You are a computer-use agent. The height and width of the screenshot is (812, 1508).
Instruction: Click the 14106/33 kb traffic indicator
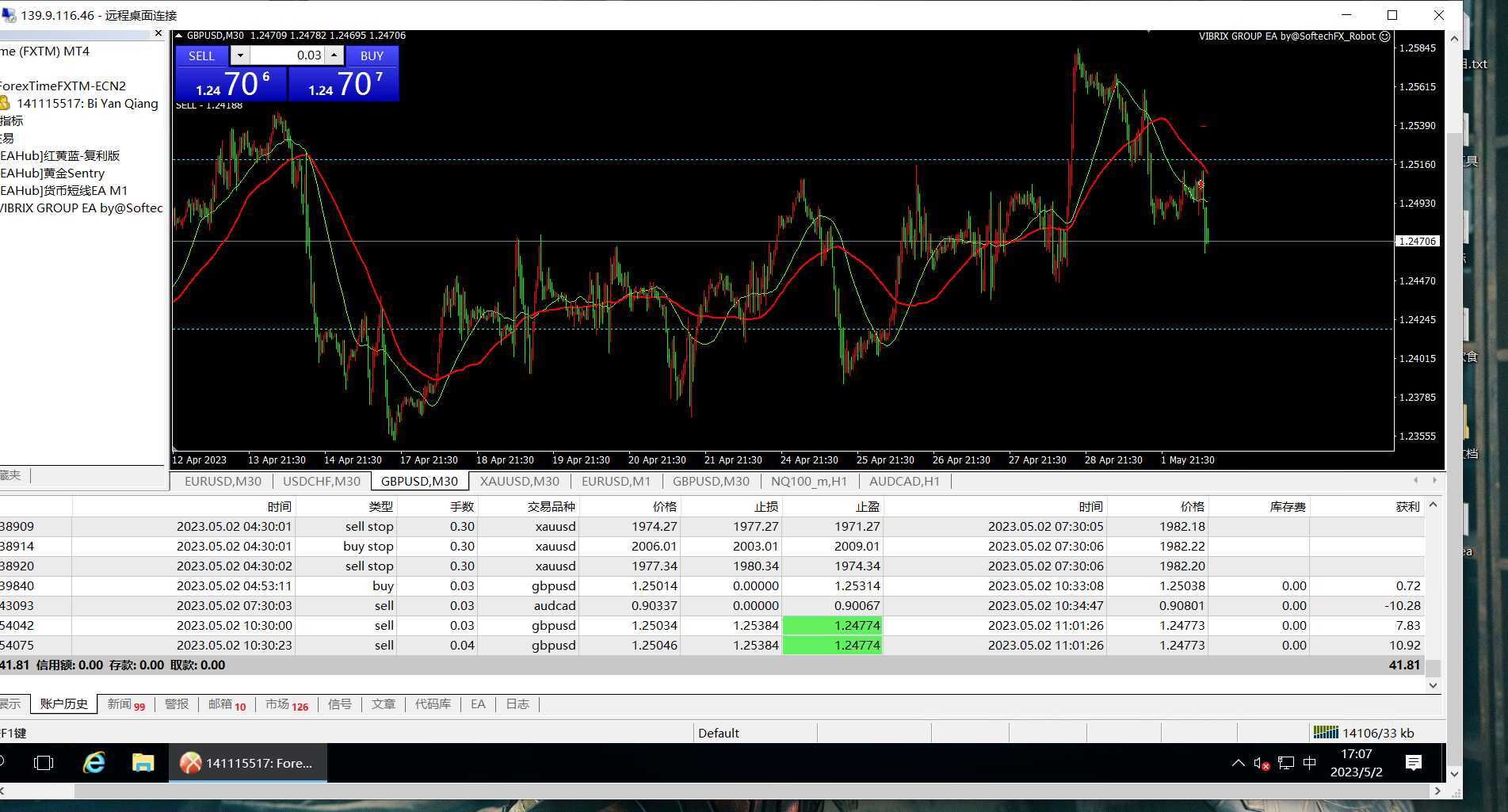coord(1377,733)
